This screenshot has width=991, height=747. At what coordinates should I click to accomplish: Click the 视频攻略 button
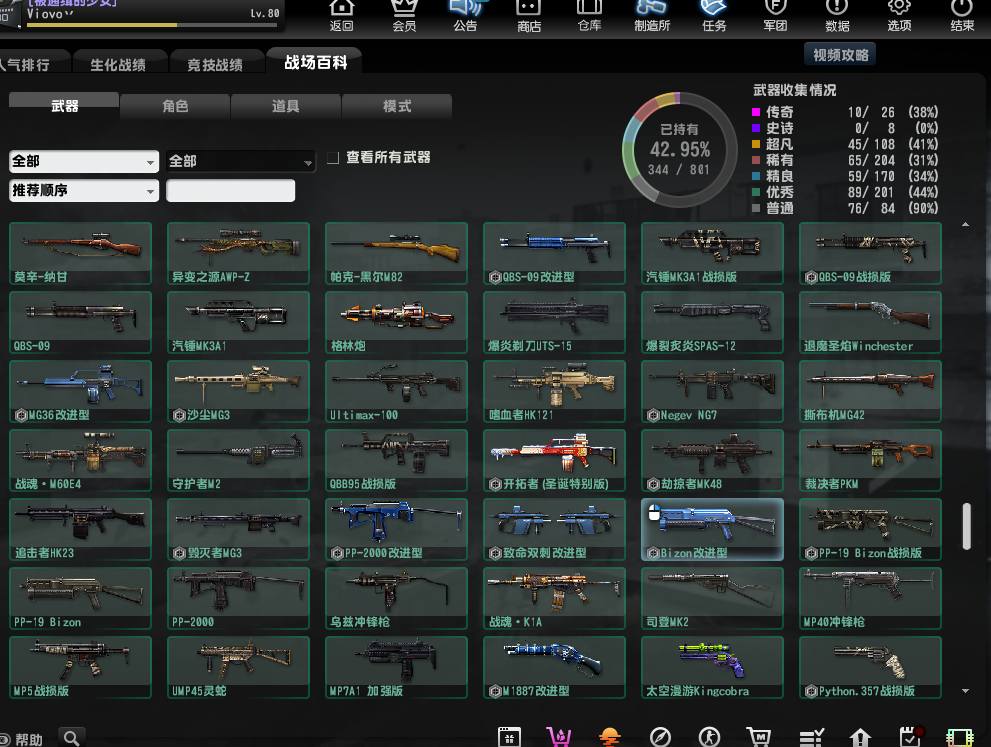point(841,55)
